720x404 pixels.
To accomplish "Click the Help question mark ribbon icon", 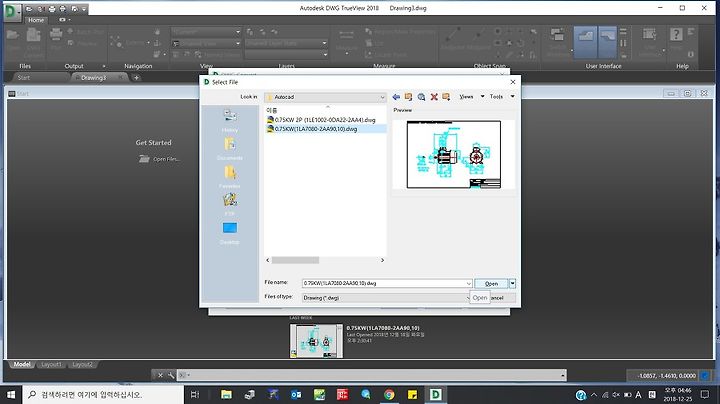I will coord(676,34).
